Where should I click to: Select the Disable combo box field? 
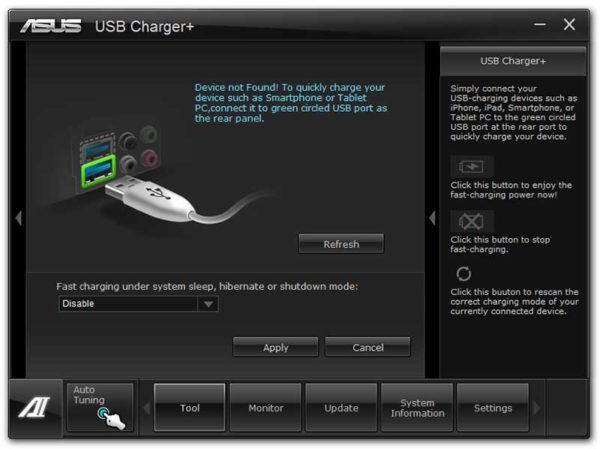[138, 304]
